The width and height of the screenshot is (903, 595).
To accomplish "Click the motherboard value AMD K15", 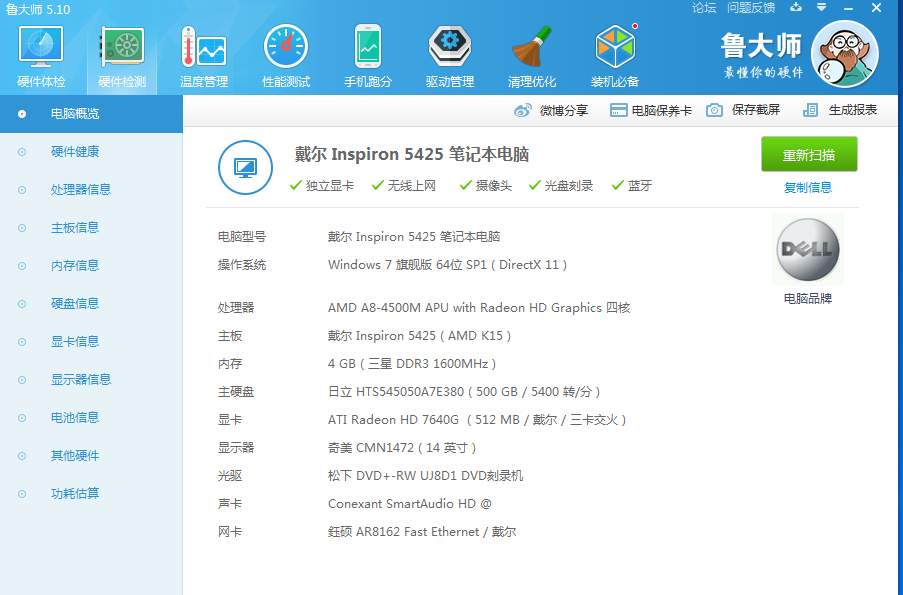I will (x=419, y=336).
